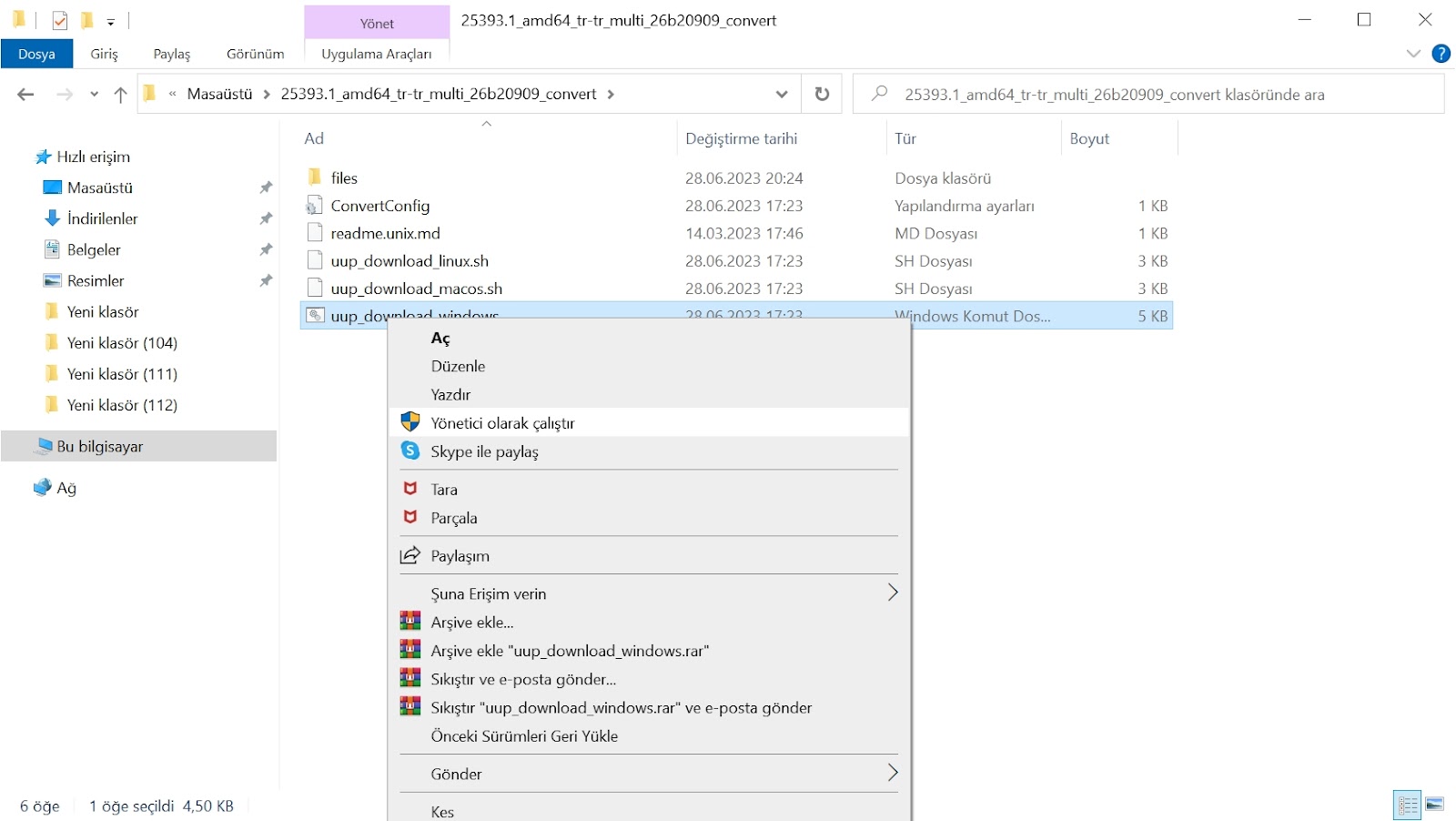Expand the breadcrumb chevron after the convert folder
The width and height of the screenshot is (1456, 821).
tap(611, 94)
